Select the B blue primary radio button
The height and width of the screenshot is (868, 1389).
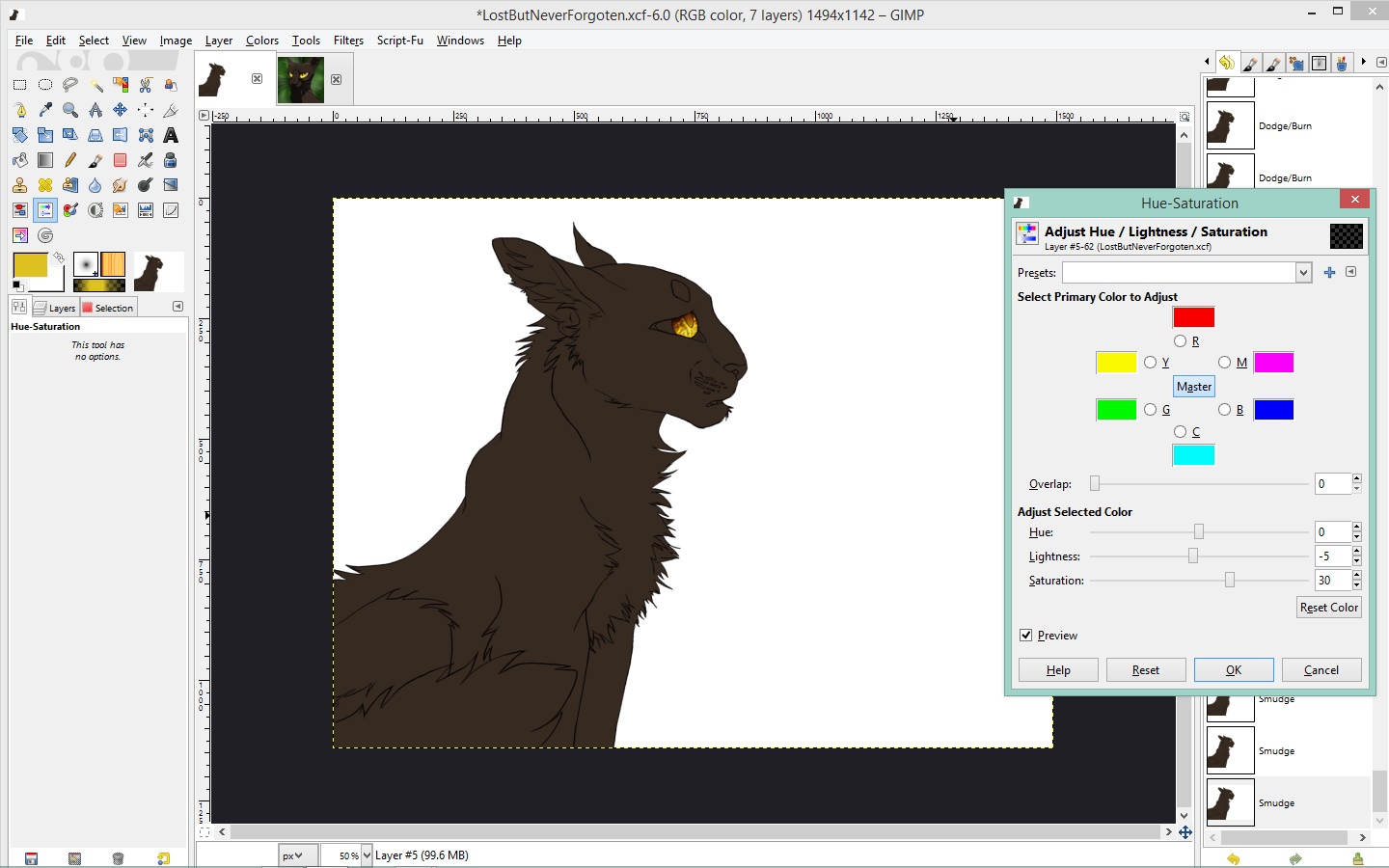pyautogui.click(x=1224, y=409)
